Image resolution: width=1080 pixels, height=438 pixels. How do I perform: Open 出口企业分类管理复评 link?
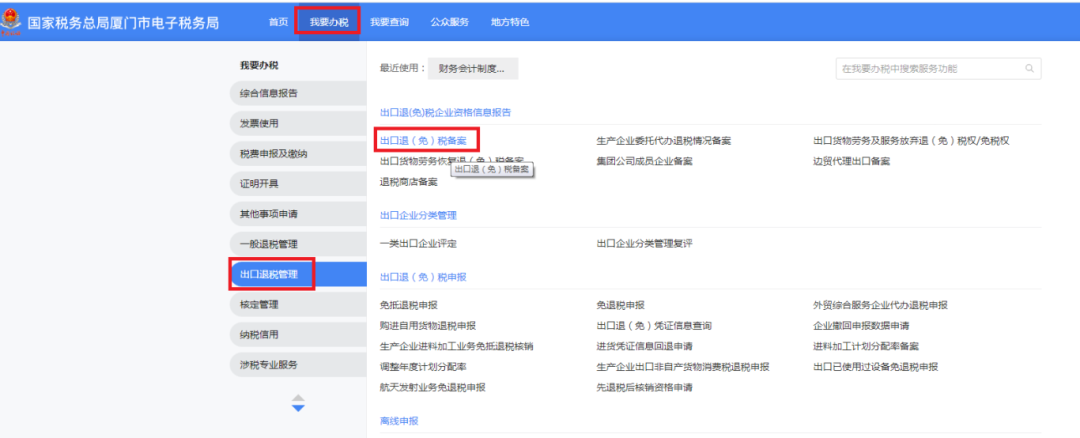(x=644, y=243)
